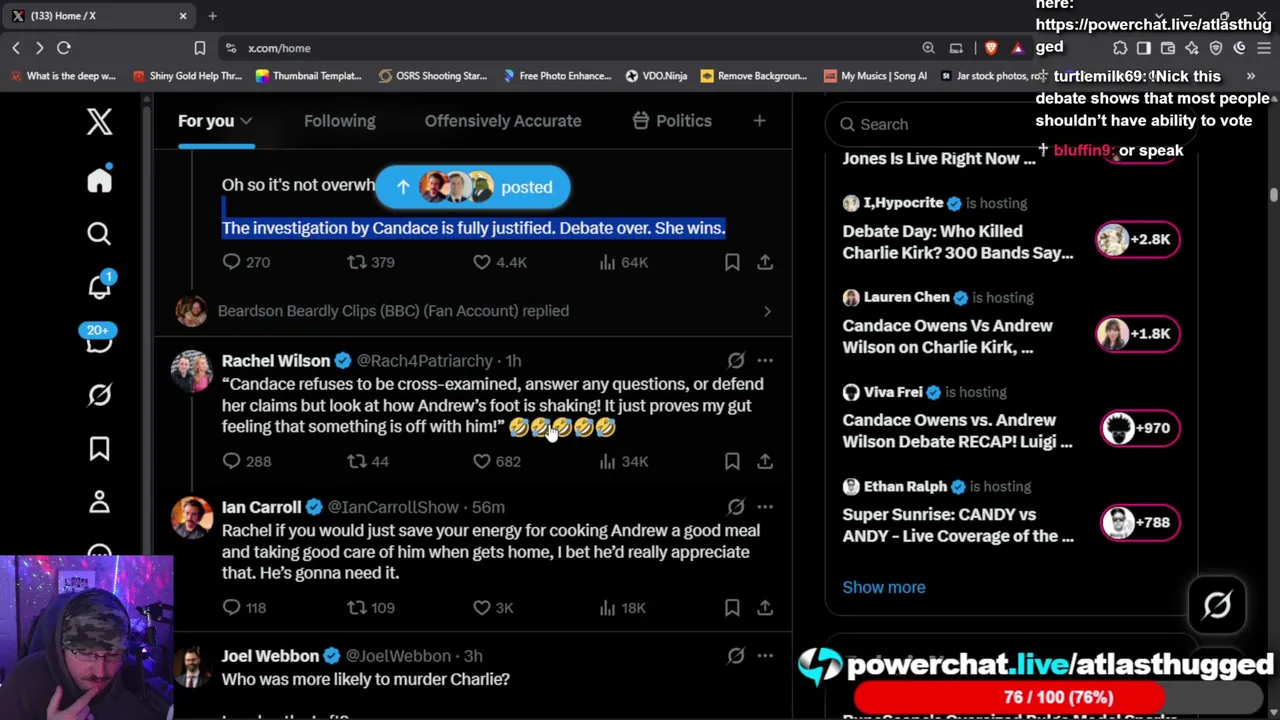Screen dimensions: 1280x720
Task: Reply to Rachel Wilson's post
Action: (x=231, y=461)
